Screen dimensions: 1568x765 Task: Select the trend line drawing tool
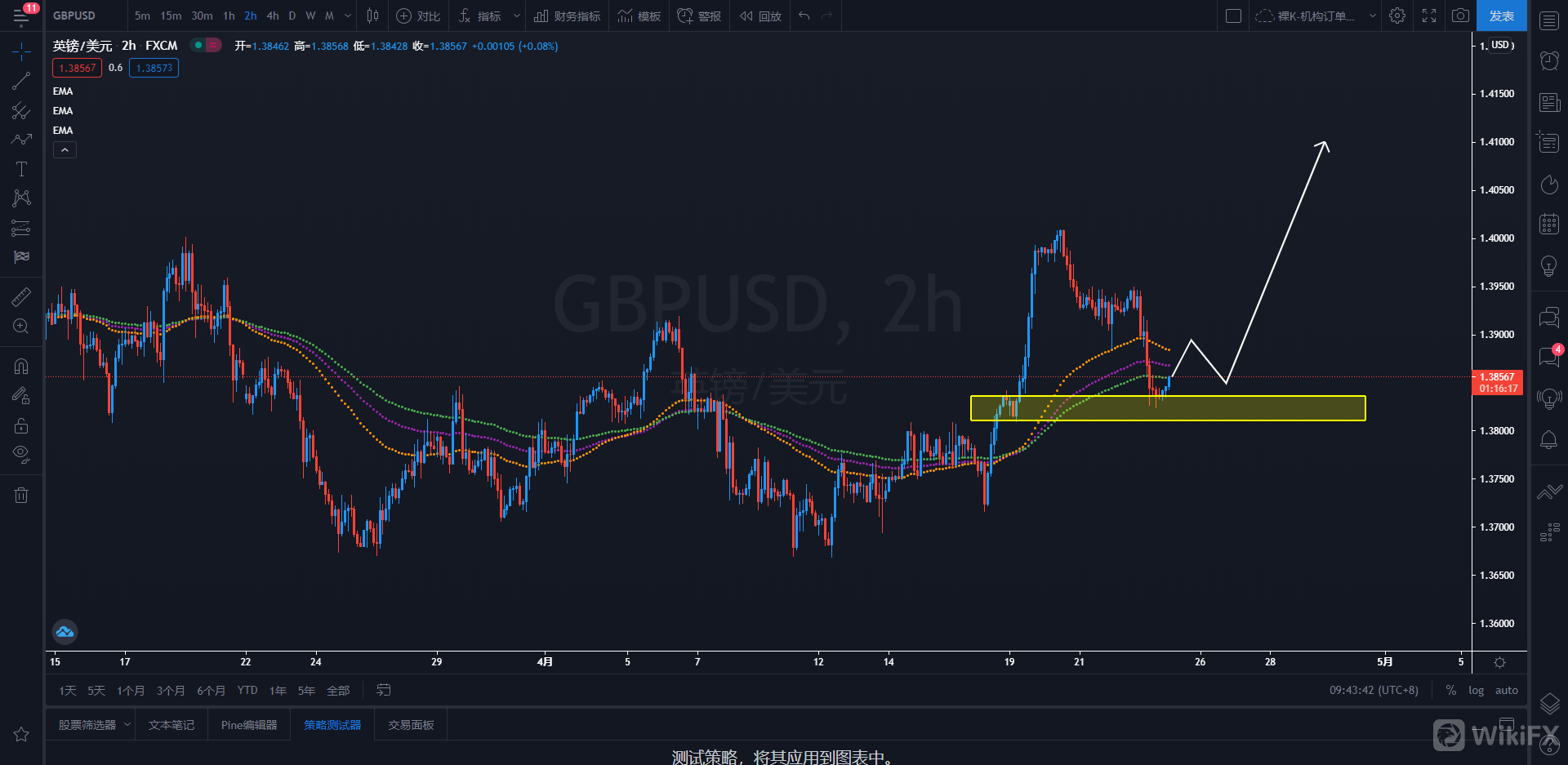coord(21,81)
